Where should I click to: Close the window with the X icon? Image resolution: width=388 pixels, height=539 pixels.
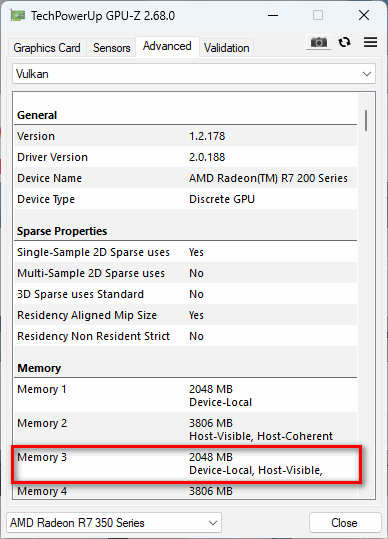364,15
